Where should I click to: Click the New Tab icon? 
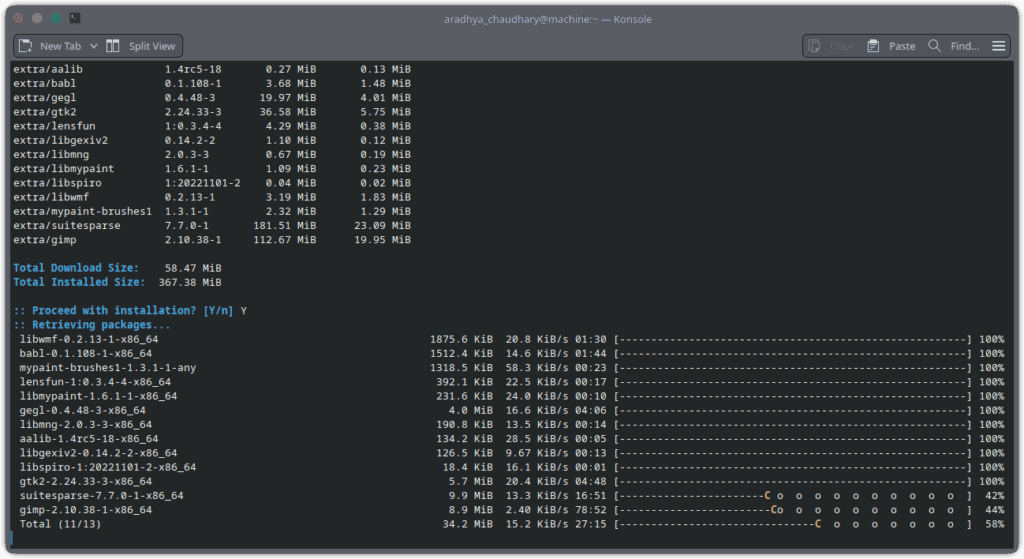click(25, 46)
